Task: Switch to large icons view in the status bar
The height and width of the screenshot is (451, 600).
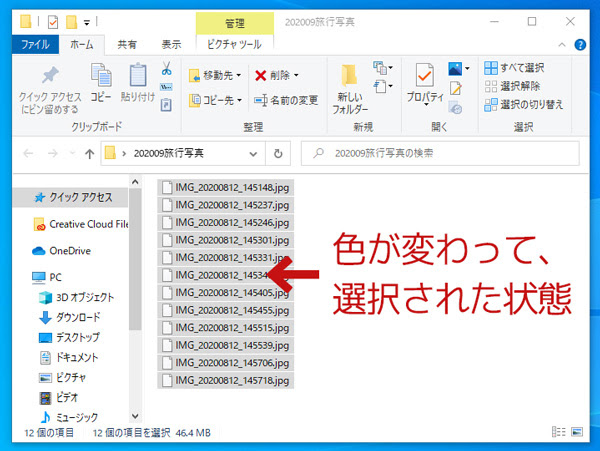Action: click(x=577, y=432)
